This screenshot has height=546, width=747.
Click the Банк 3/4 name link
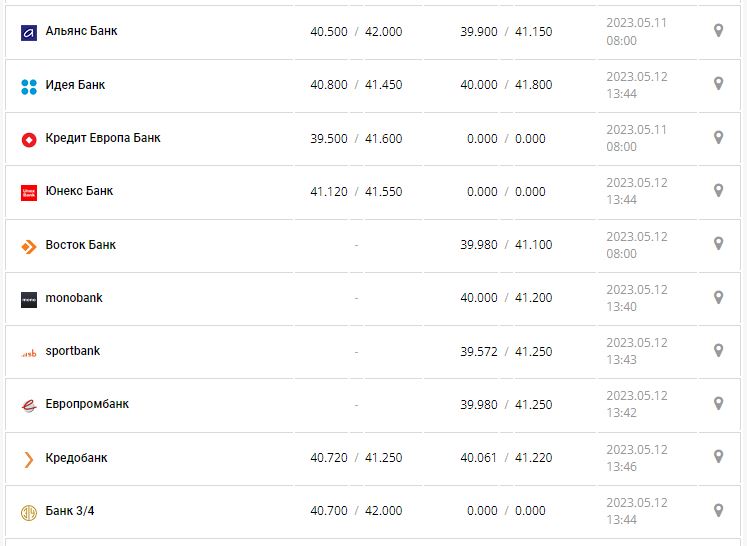[70, 511]
